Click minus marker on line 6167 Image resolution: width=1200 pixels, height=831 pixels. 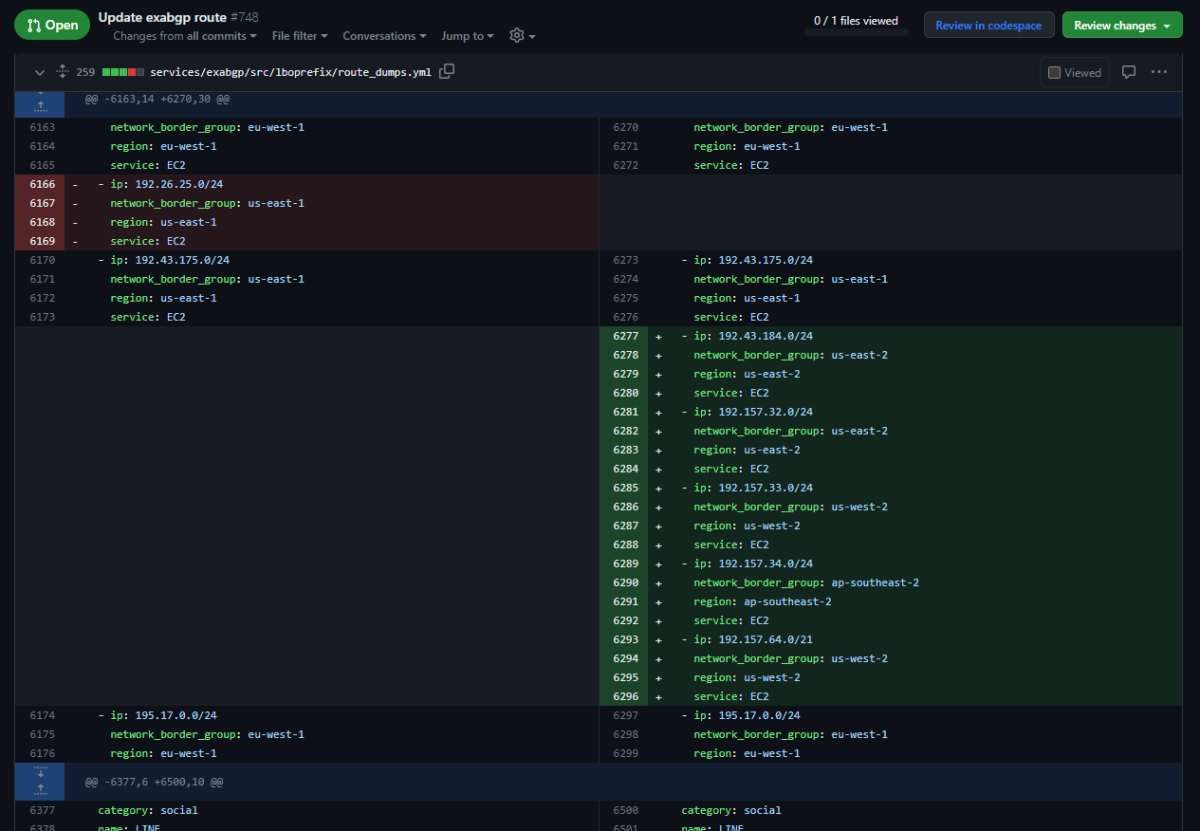[x=75, y=203]
